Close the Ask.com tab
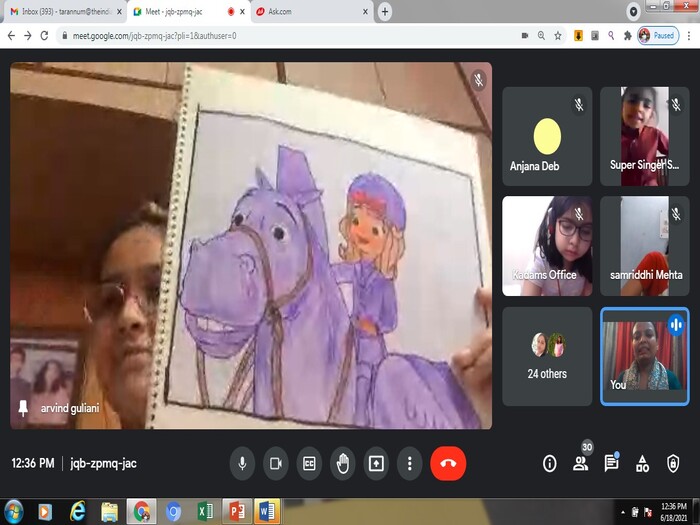This screenshot has height=525, width=700. click(x=366, y=12)
